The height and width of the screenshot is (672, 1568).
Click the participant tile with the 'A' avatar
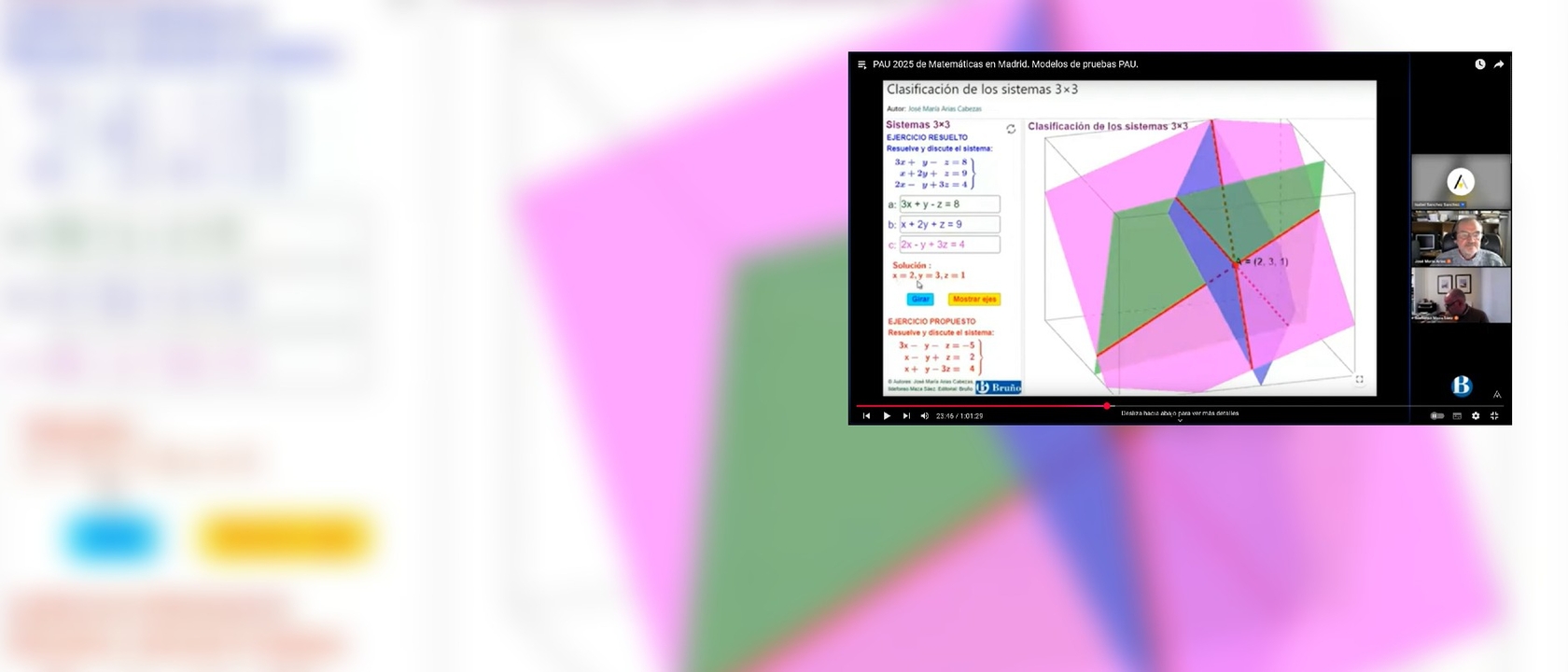[x=1461, y=182]
